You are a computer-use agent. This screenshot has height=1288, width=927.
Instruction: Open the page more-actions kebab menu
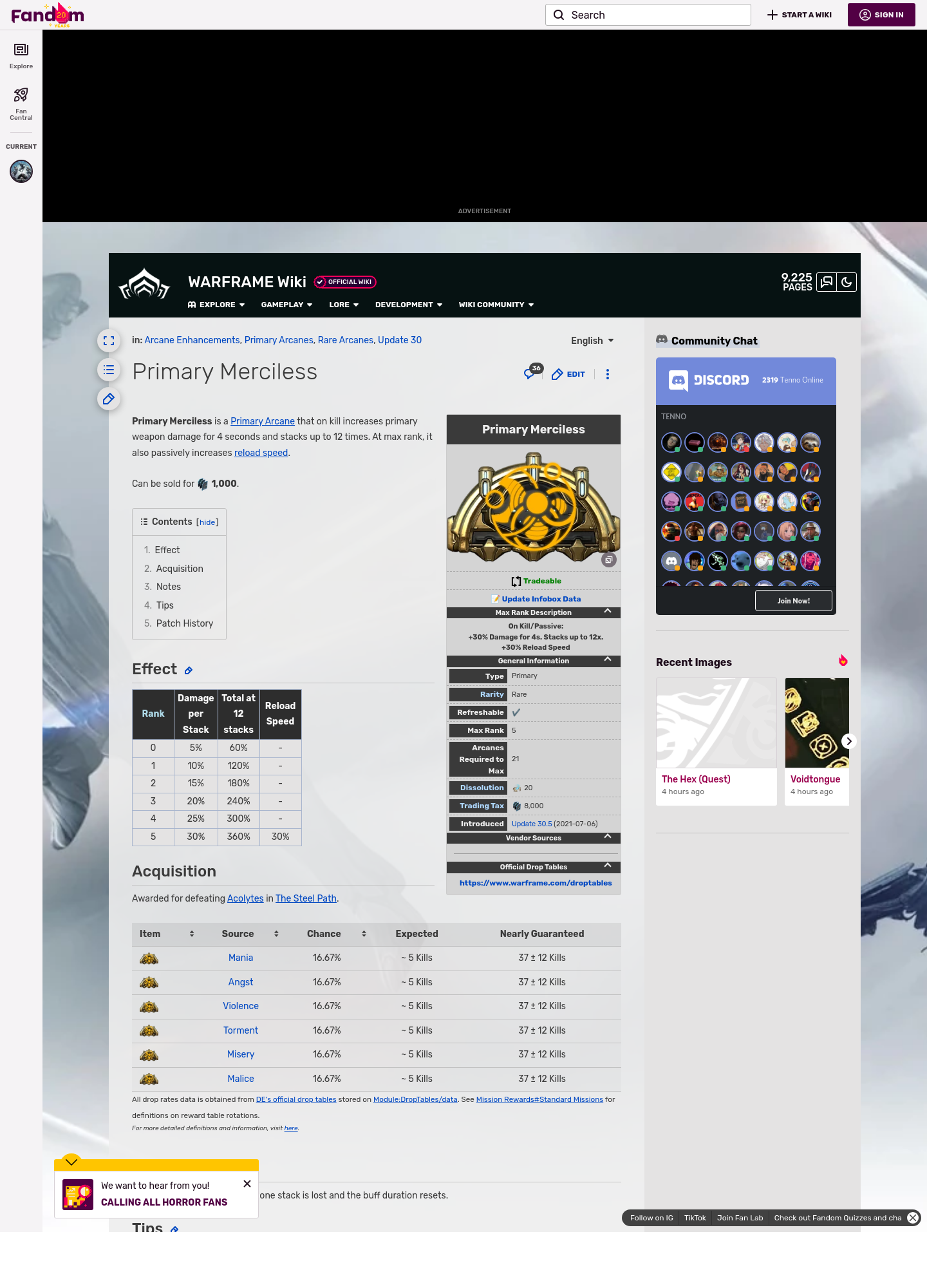[x=608, y=374]
